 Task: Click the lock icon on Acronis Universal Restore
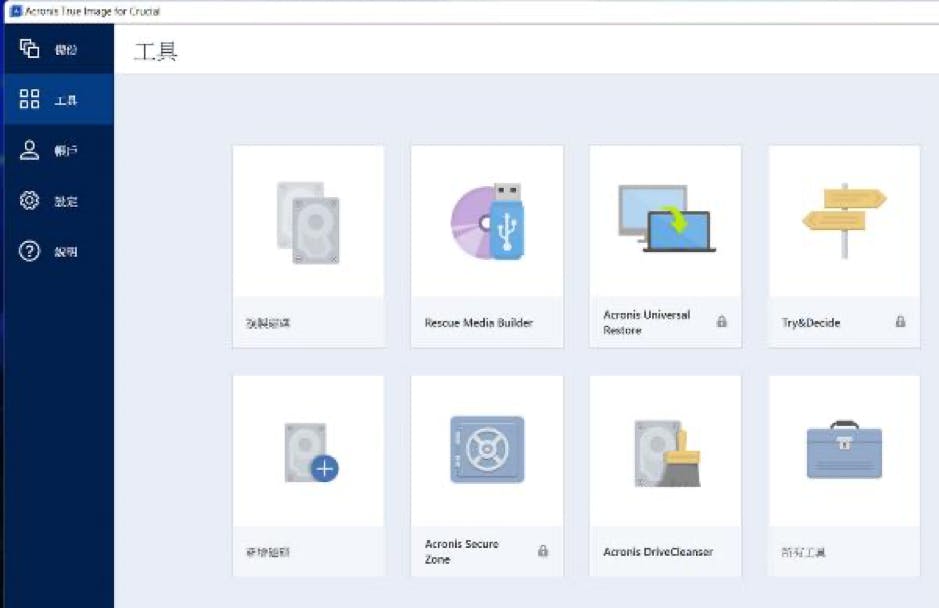(722, 322)
